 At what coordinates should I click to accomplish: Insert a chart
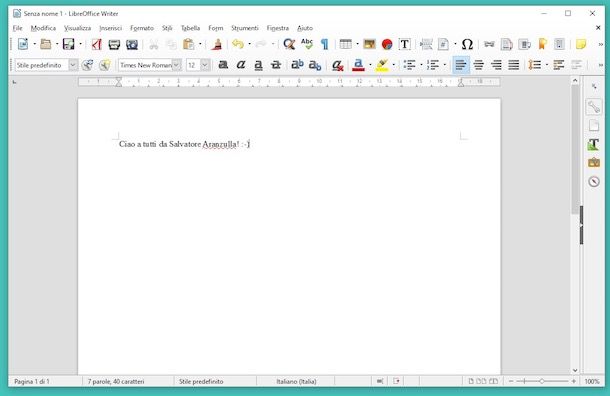pyautogui.click(x=387, y=44)
